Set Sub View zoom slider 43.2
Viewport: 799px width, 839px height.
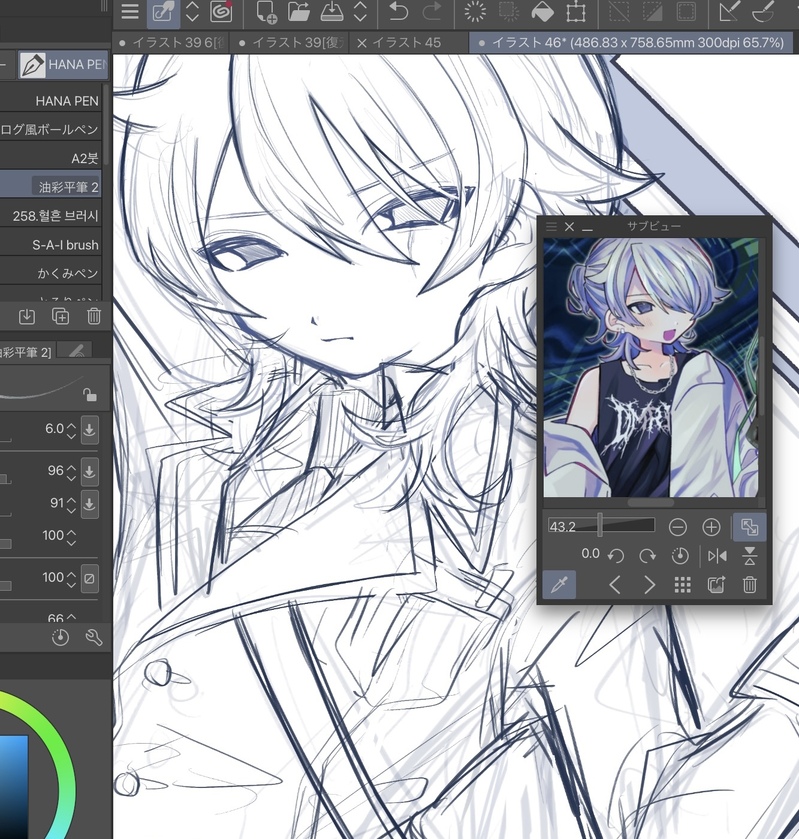pos(600,526)
